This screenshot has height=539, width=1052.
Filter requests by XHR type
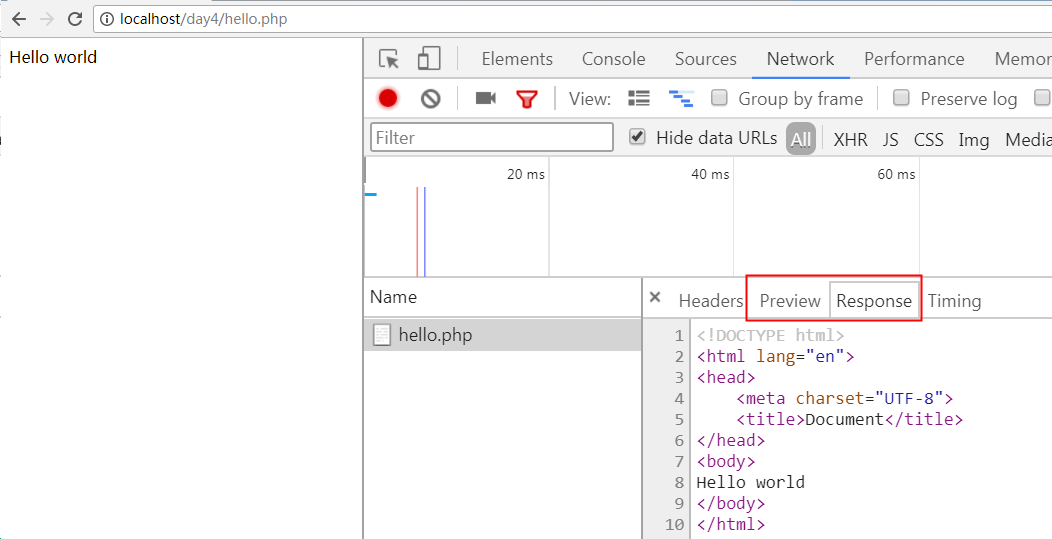(x=850, y=139)
